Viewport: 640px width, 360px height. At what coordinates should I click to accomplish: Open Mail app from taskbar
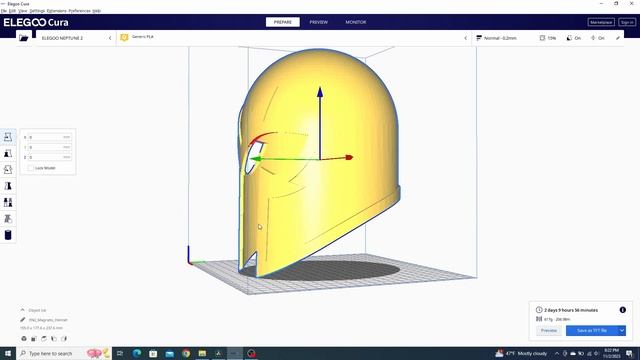[x=170, y=353]
